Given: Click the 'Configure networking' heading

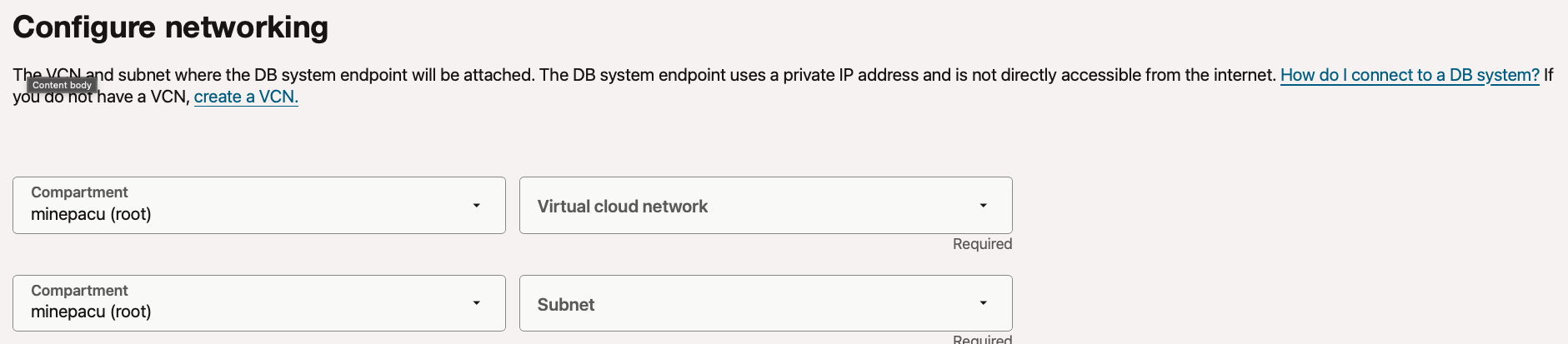Looking at the screenshot, I should (170, 27).
